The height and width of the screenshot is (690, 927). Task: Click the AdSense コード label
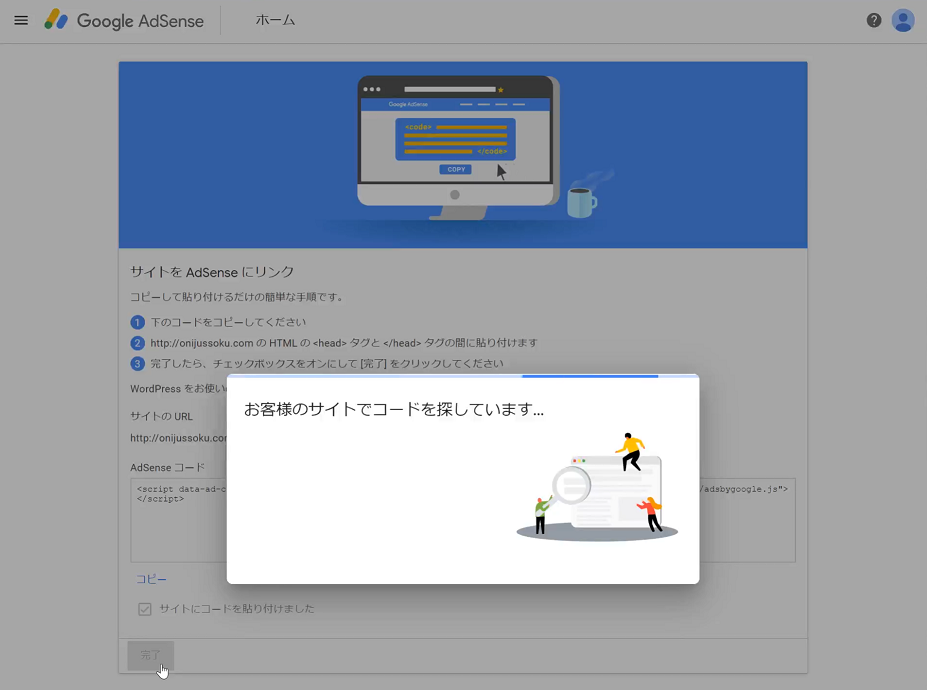pos(167,467)
